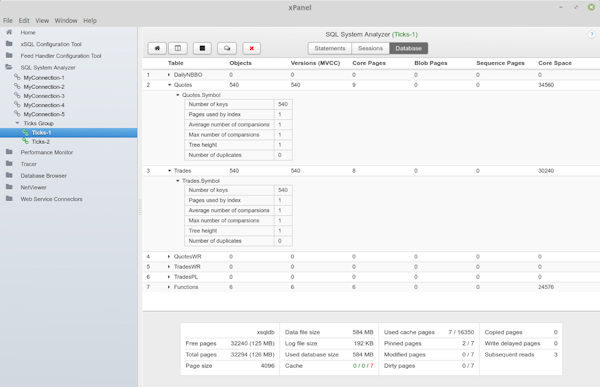Click Trades core space value 30240
600x387 pixels.
(546, 171)
